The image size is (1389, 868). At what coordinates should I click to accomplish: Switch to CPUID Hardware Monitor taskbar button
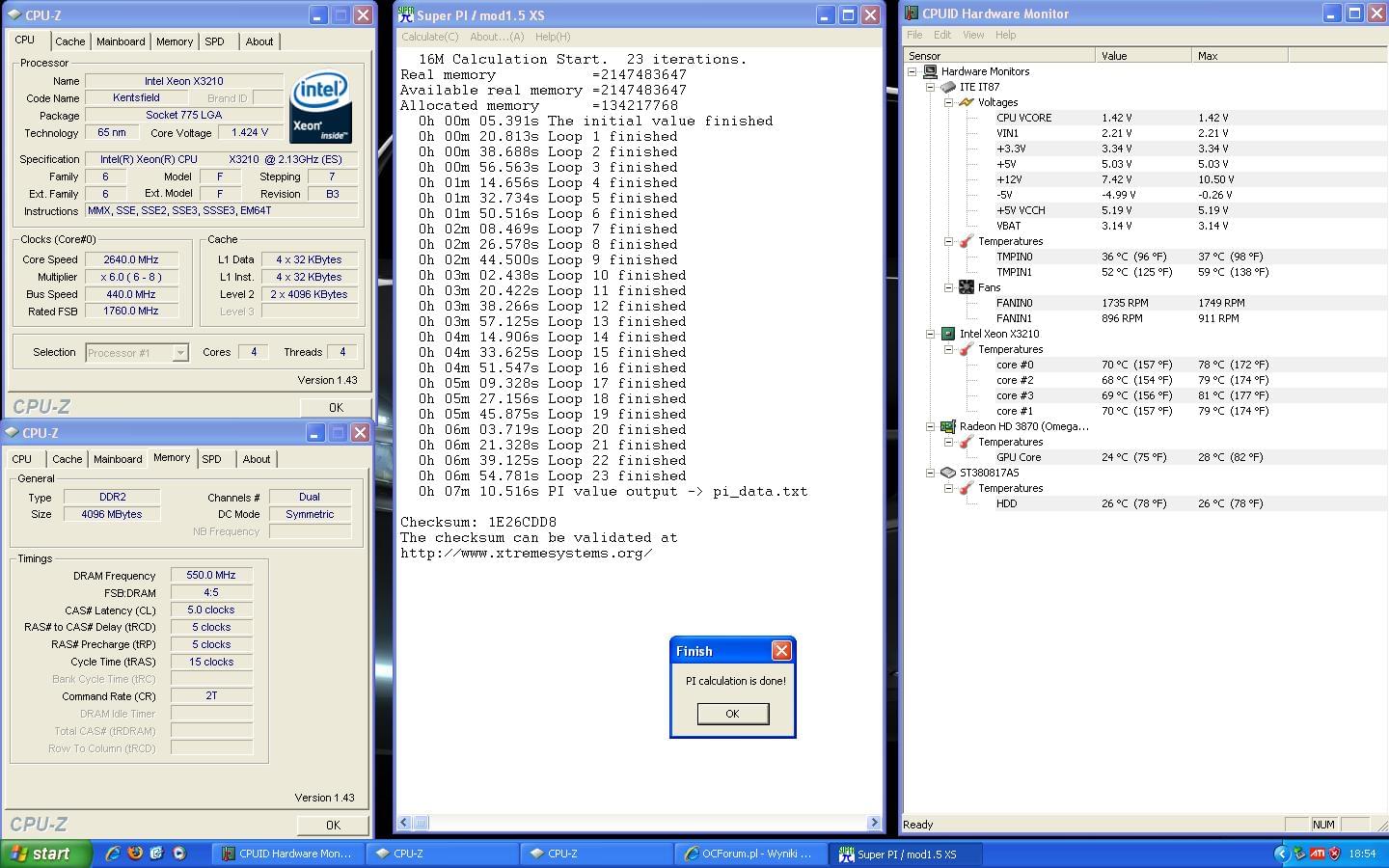click(289, 854)
